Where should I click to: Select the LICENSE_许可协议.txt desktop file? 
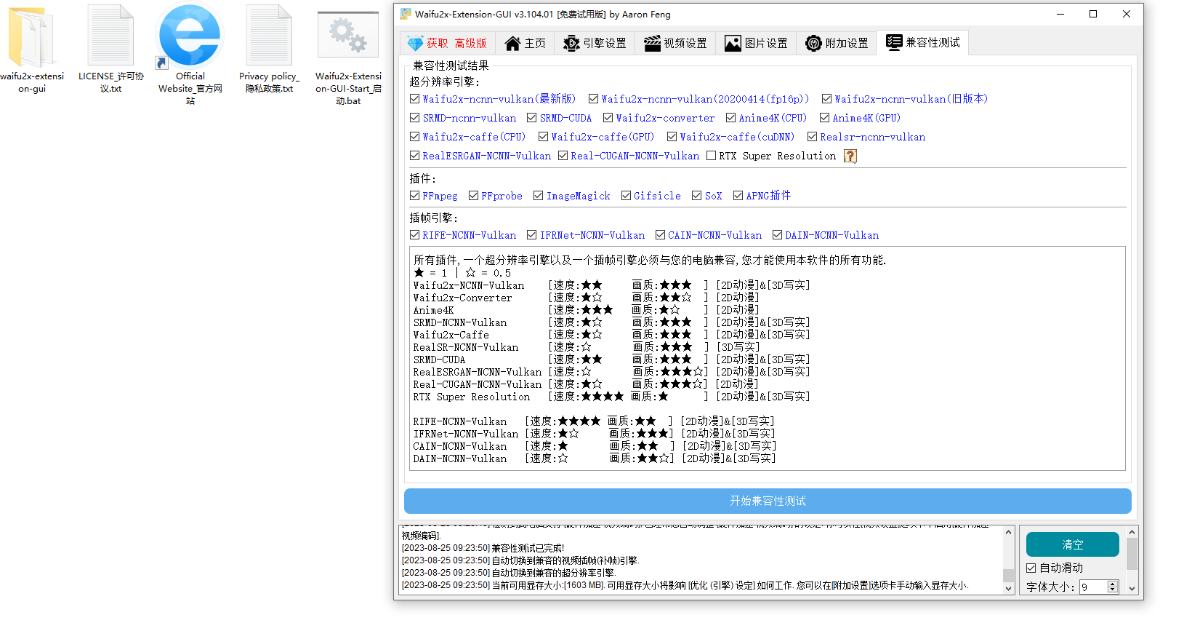tap(110, 50)
